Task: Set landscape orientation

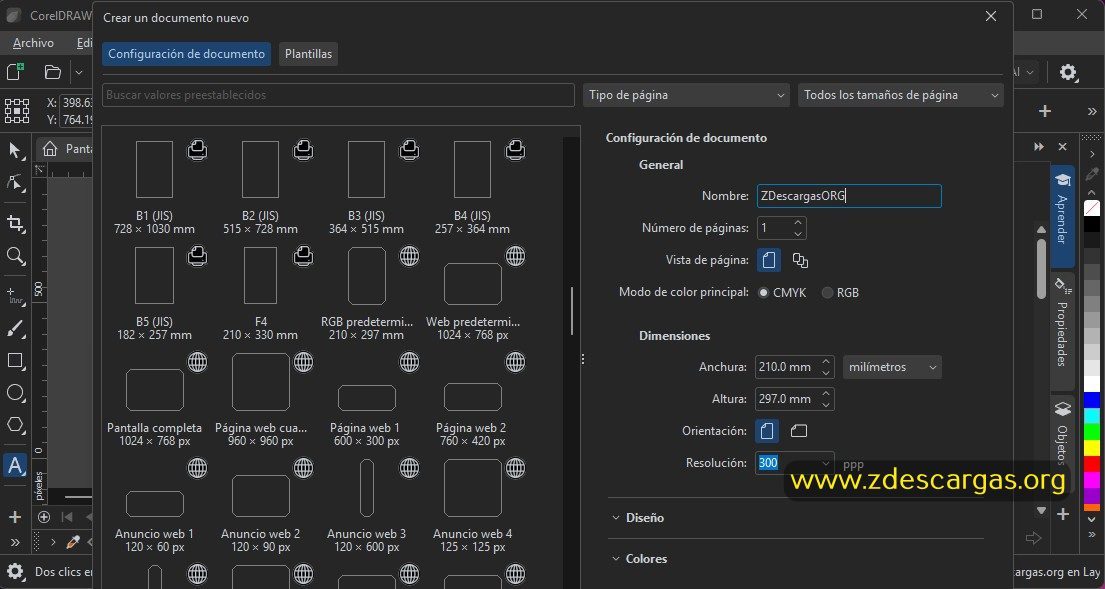Action: pyautogui.click(x=798, y=430)
